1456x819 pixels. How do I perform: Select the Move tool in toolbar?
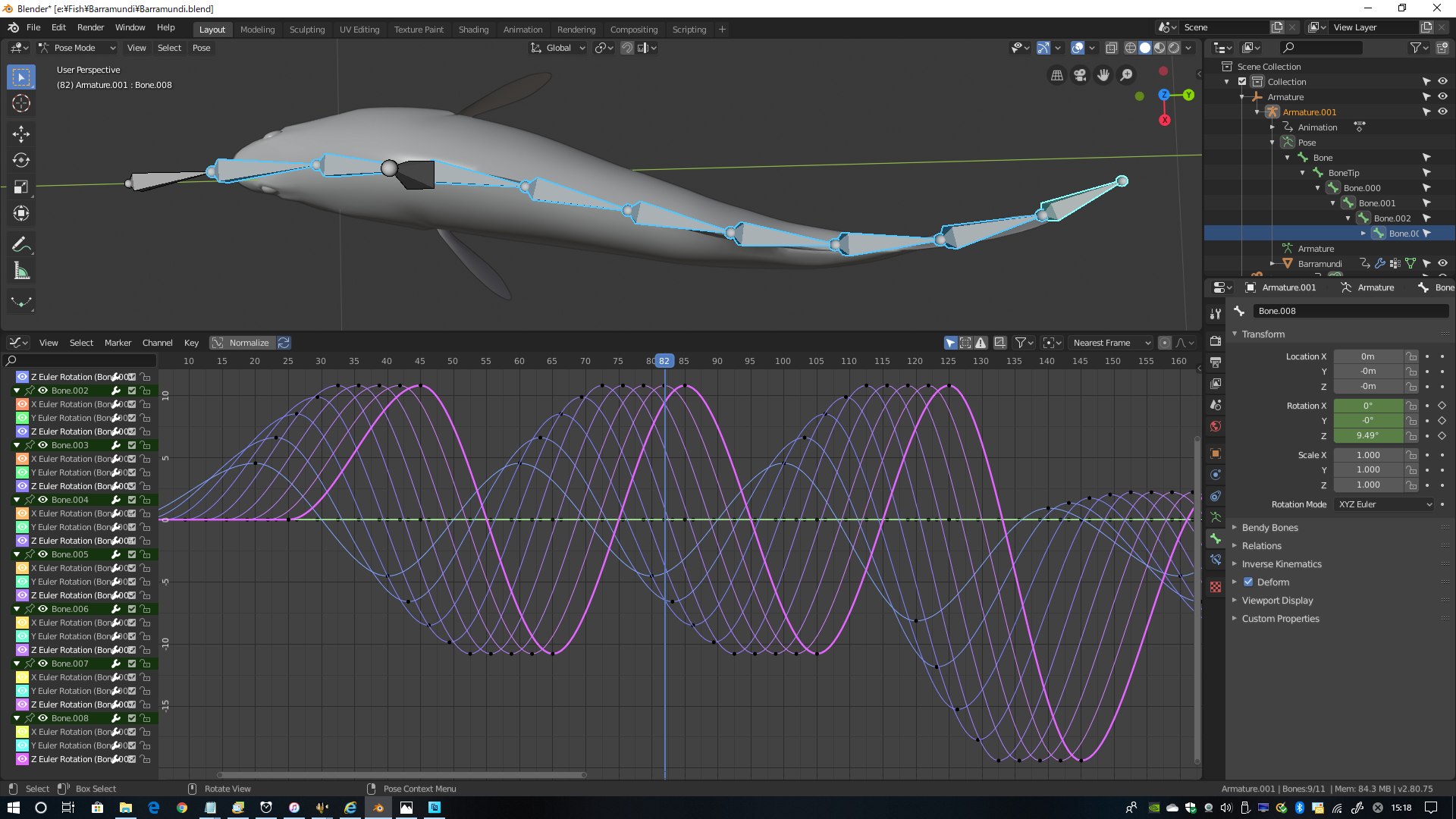click(21, 134)
